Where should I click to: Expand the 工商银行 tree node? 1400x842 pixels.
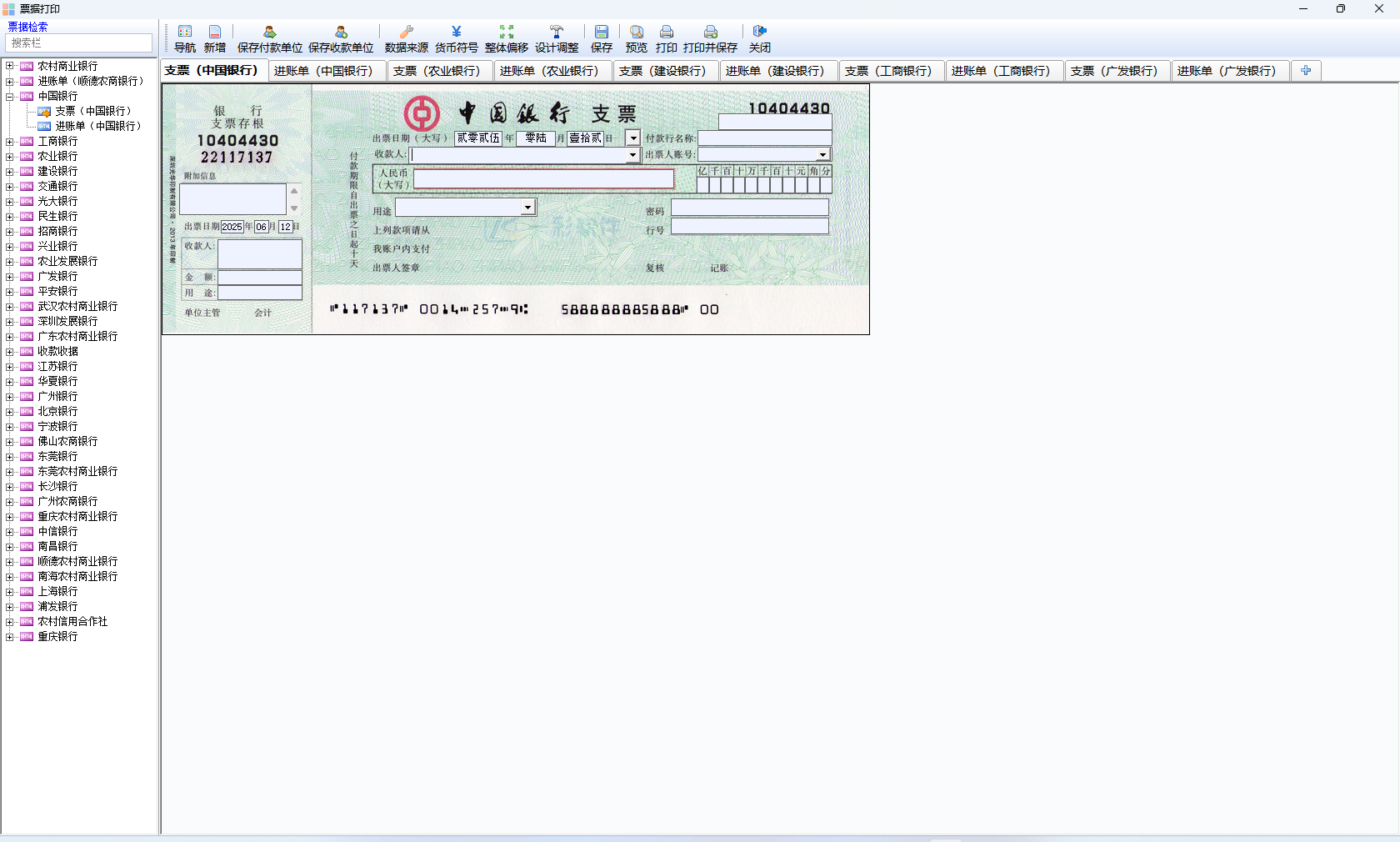pyautogui.click(x=10, y=141)
